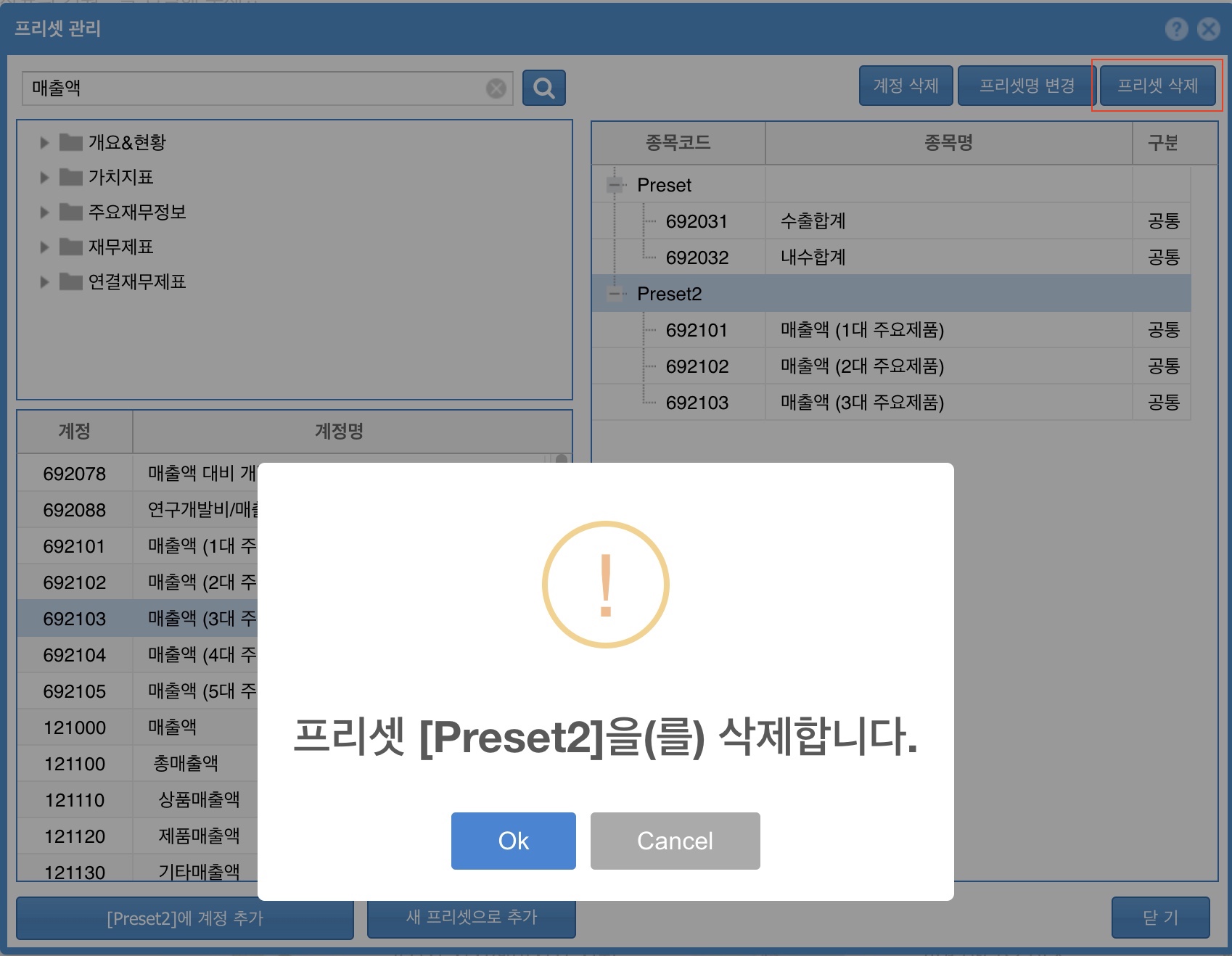This screenshot has height=956, width=1232.
Task: Select account row 692105
Action: (138, 691)
